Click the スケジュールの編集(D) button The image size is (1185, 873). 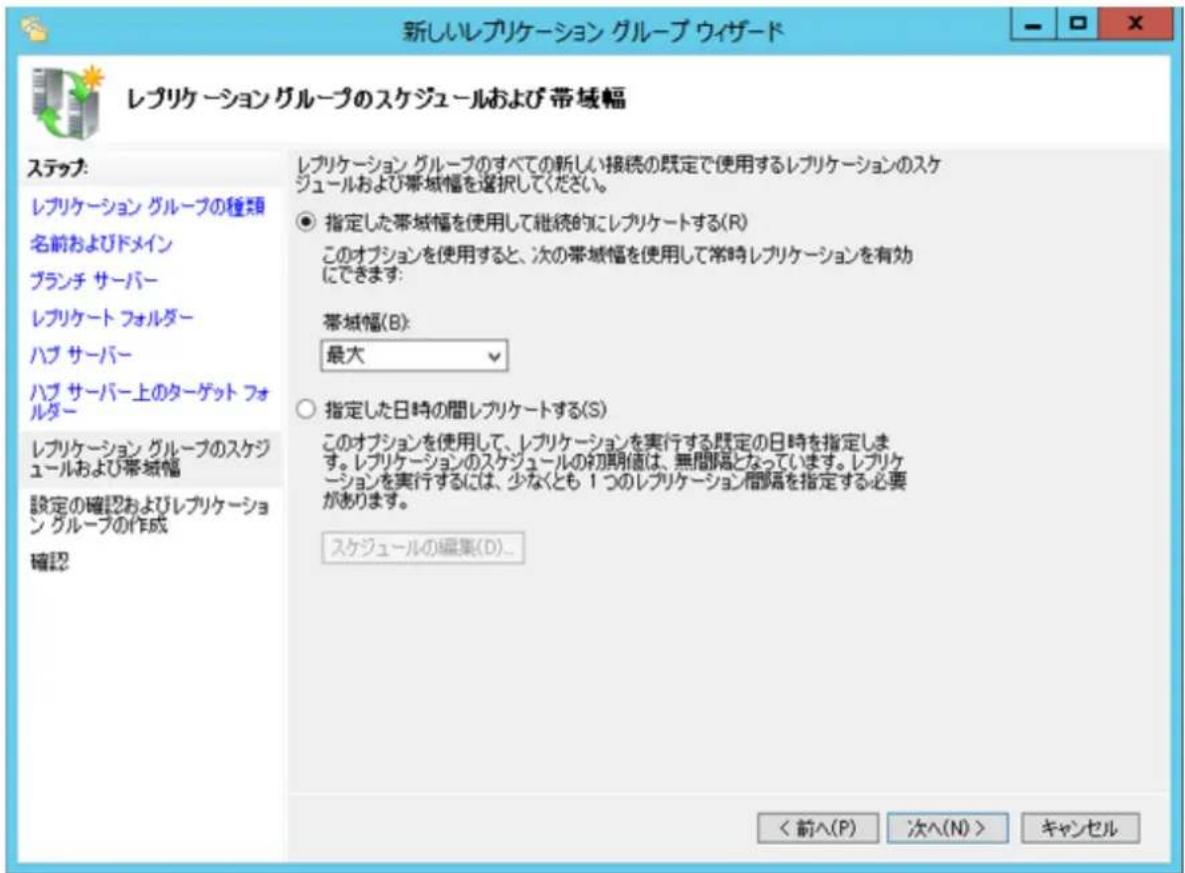[422, 548]
